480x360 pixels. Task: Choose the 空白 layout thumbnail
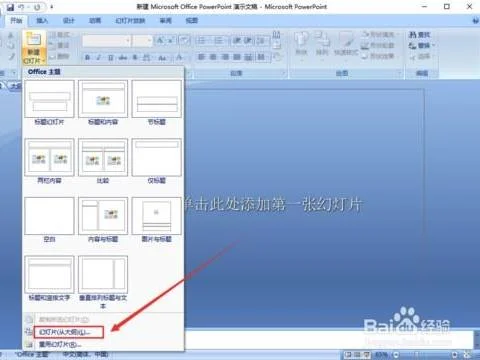49,216
